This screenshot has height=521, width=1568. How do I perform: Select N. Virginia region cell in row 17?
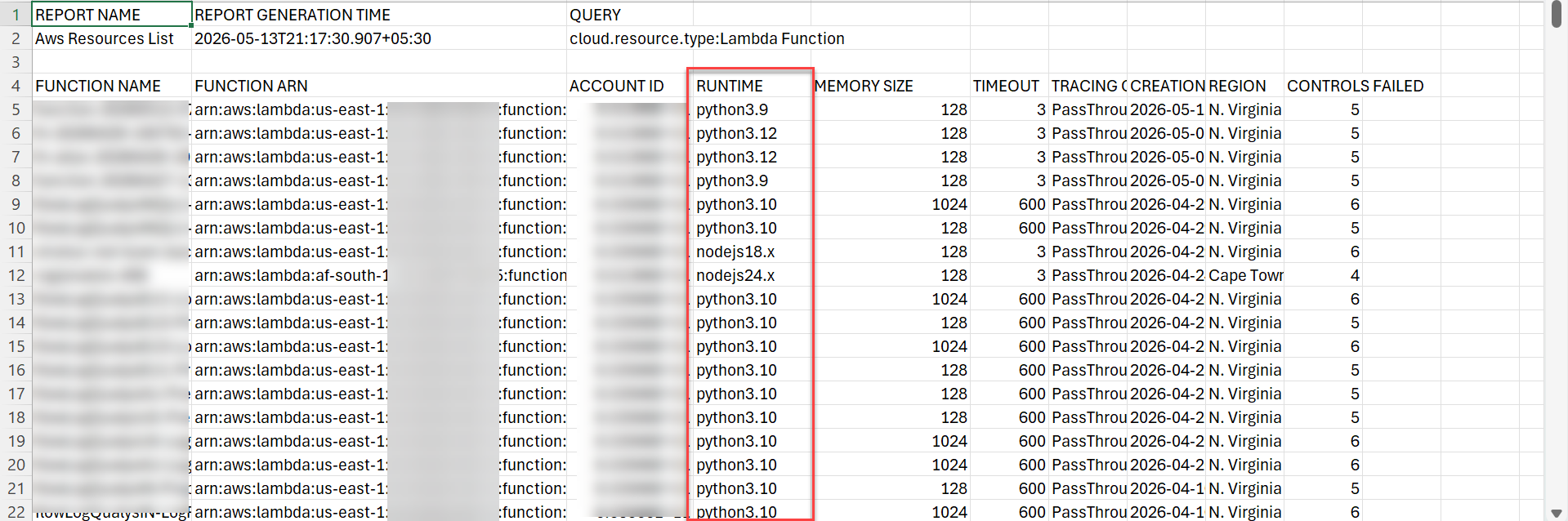tap(1244, 394)
